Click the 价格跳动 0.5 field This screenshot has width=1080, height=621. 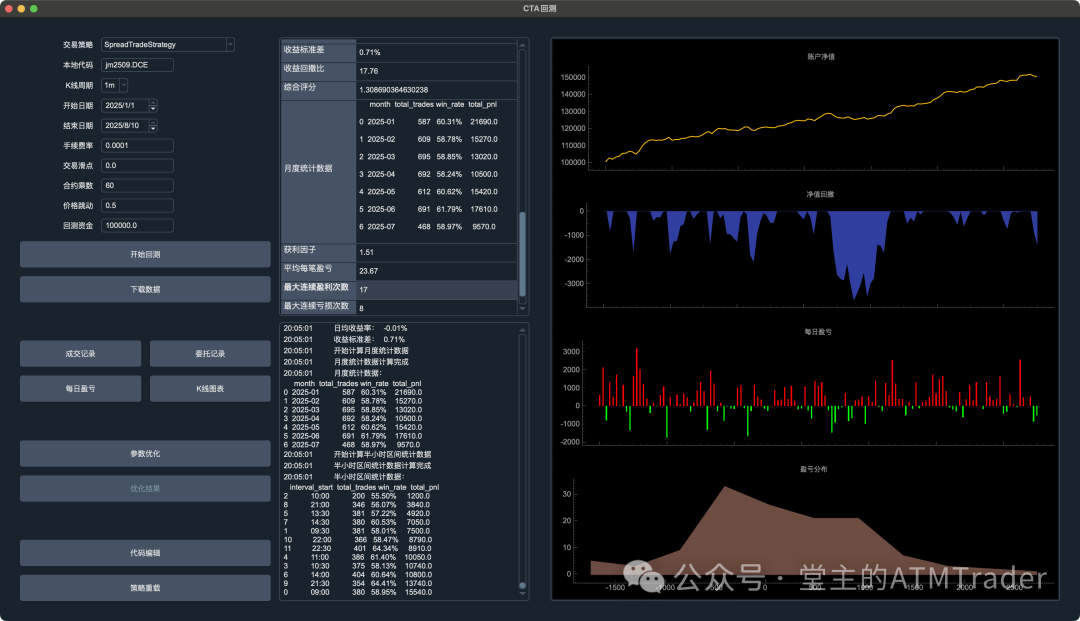[x=137, y=205]
